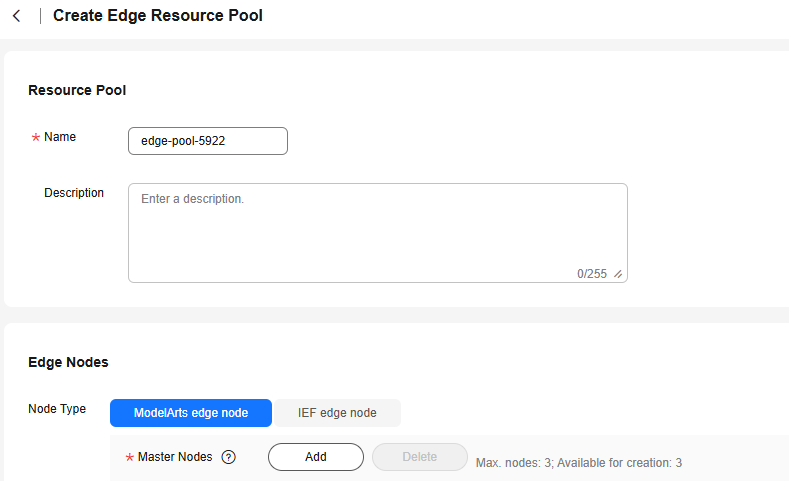This screenshot has width=789, height=481.
Task: Open the Master Nodes help tooltip icon
Action: click(228, 457)
